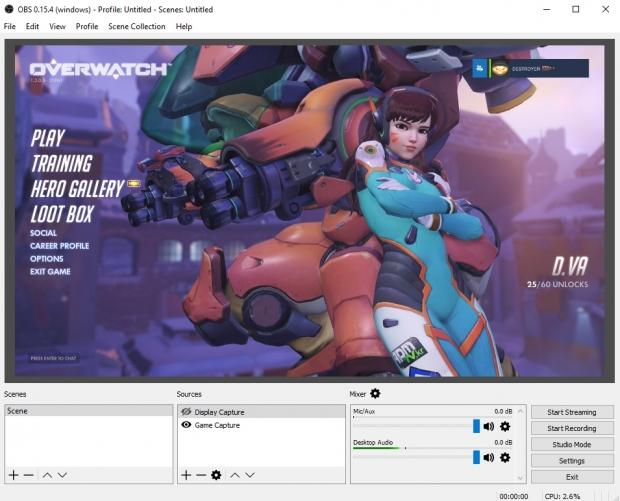Move source down arrow

point(250,475)
